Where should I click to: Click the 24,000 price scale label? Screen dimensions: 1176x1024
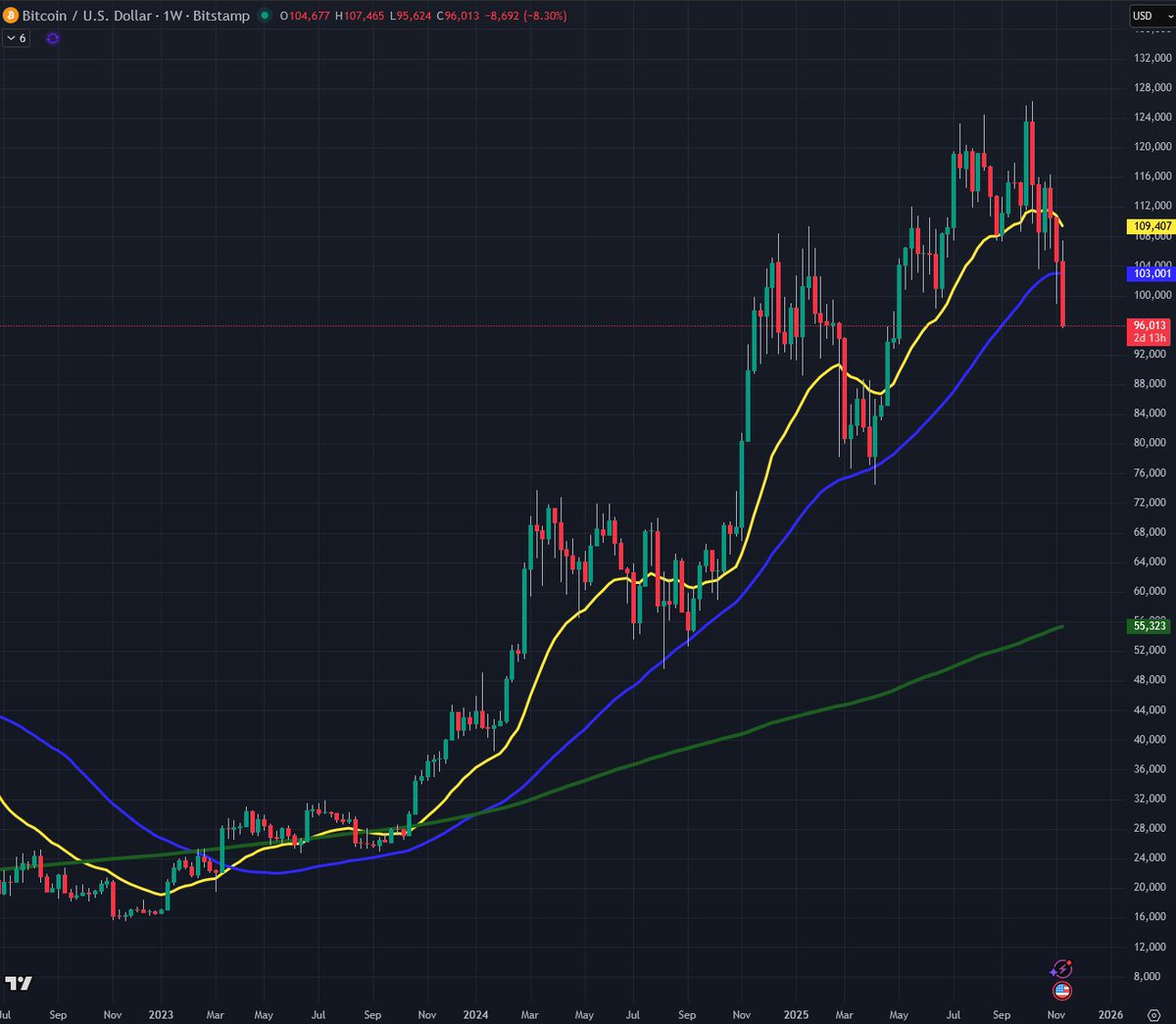(1151, 857)
